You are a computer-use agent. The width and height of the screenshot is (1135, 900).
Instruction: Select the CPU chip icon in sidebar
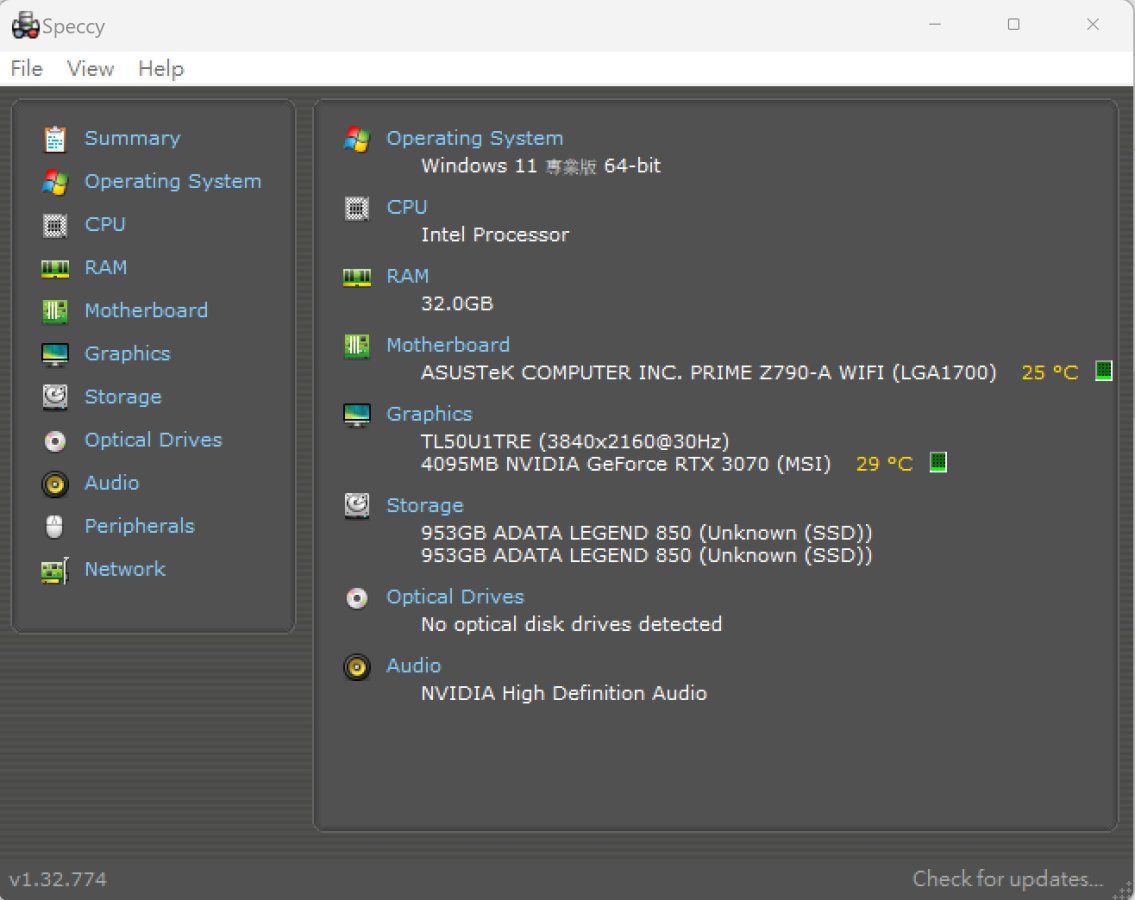point(55,225)
